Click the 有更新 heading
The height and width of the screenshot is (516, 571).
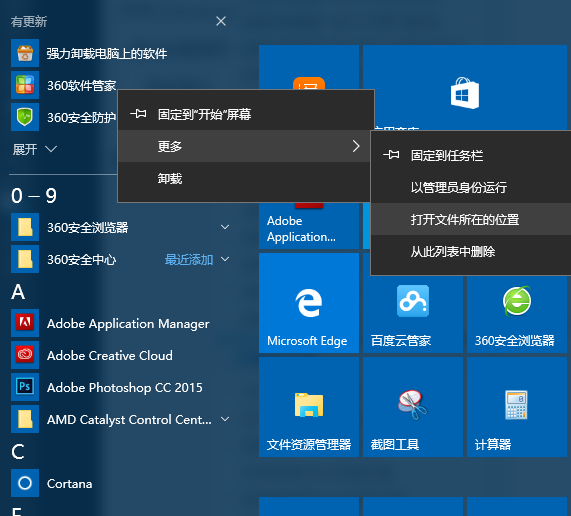(x=29, y=21)
